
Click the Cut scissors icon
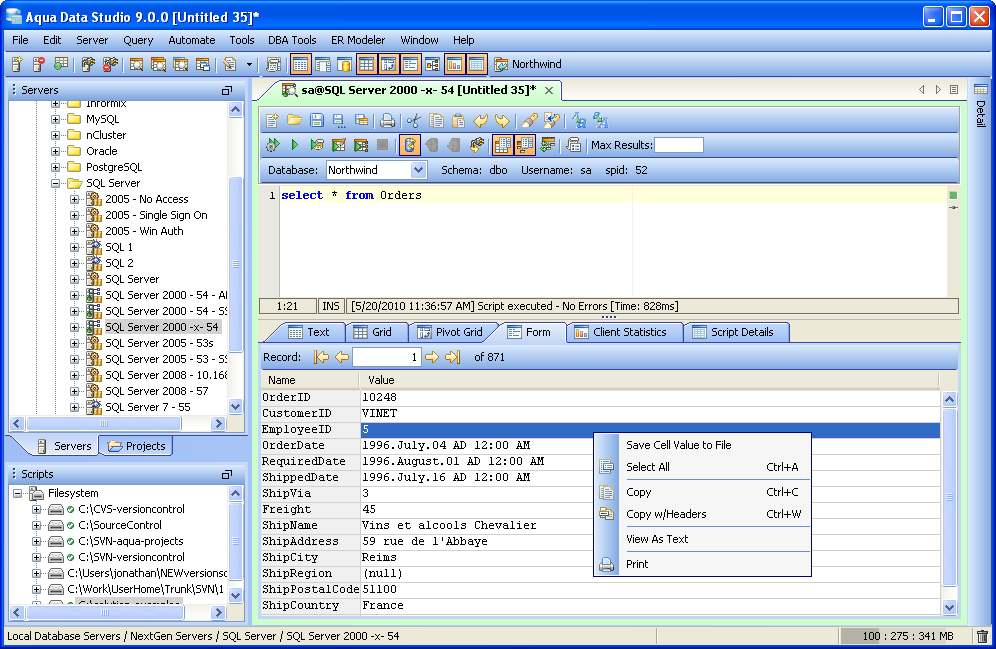tap(413, 120)
